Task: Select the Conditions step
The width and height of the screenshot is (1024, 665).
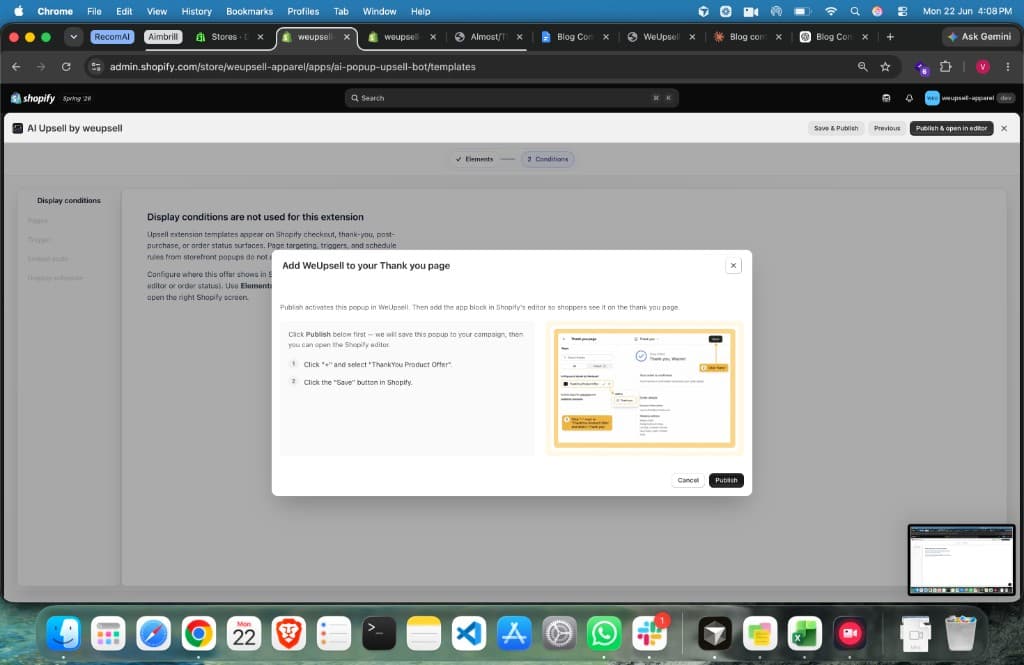Action: [548, 159]
